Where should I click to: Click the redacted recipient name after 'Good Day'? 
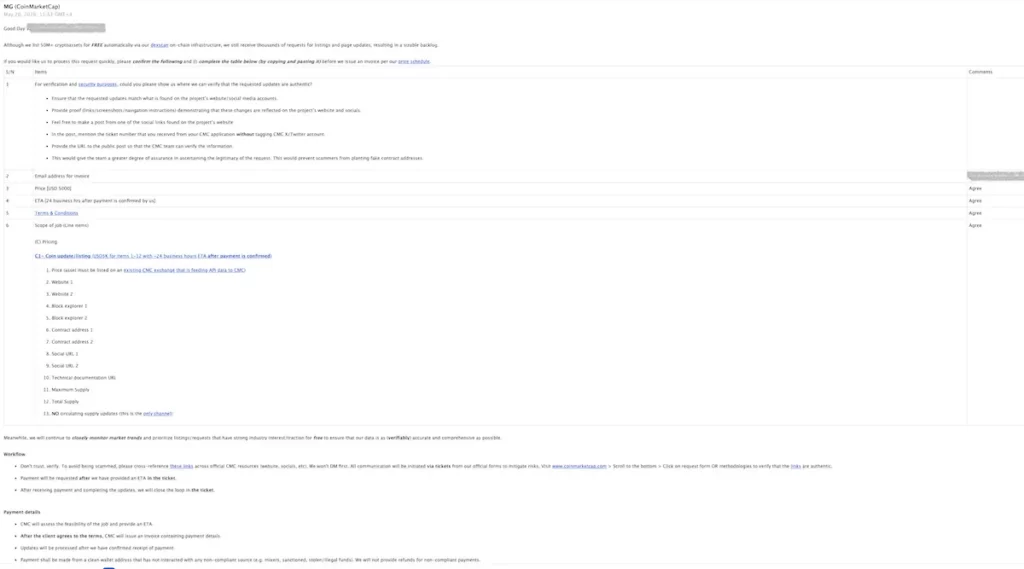tap(66, 28)
